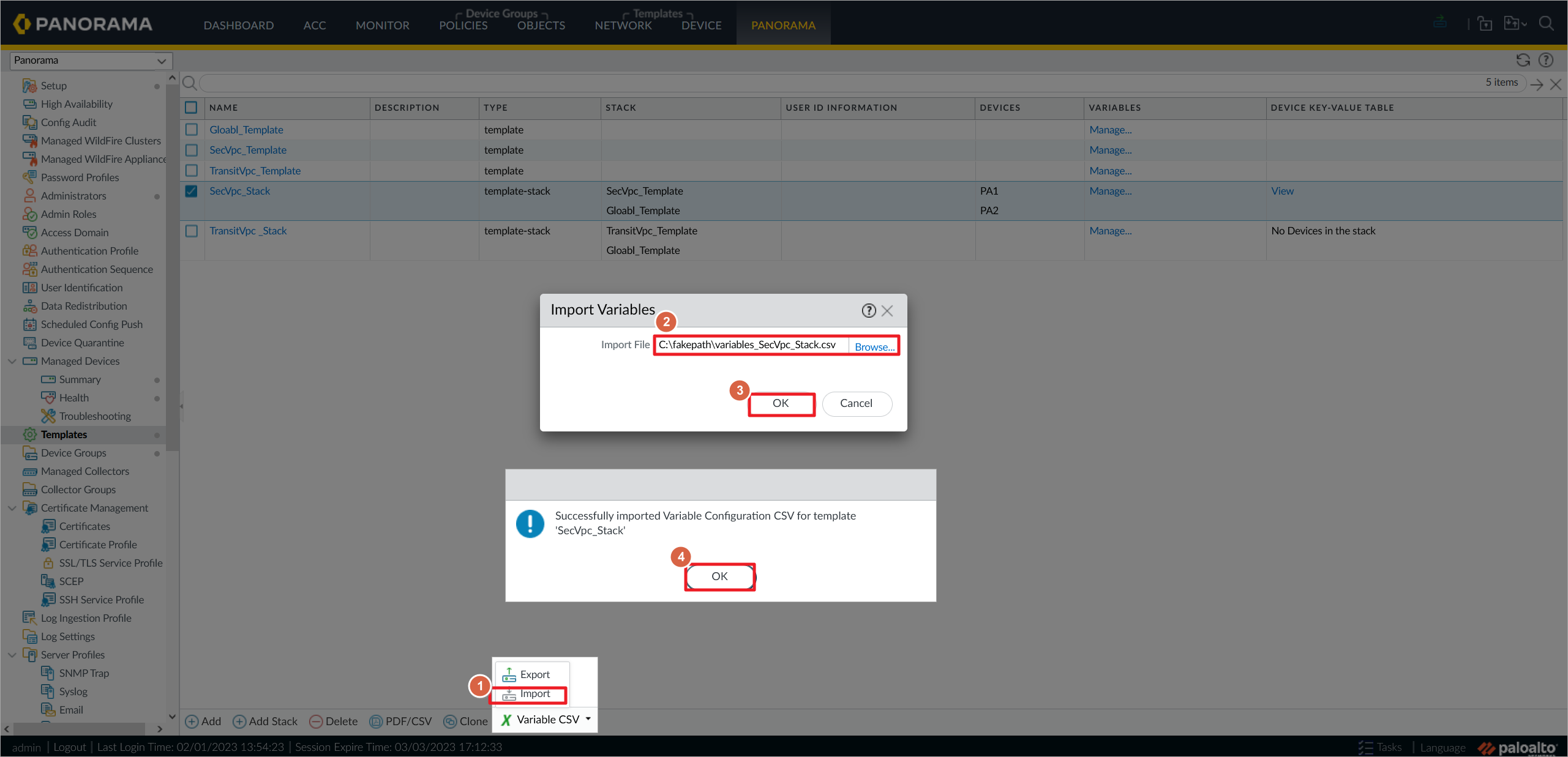This screenshot has height=757, width=1568.
Task: Click the SSL/TLS Service Profile lock icon
Action: tap(48, 563)
